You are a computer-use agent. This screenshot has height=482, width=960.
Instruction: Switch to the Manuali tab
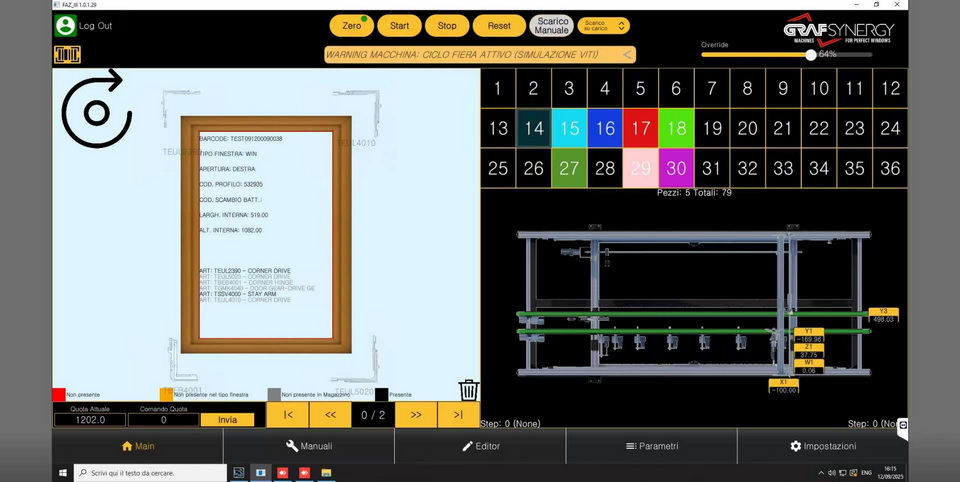tap(309, 446)
